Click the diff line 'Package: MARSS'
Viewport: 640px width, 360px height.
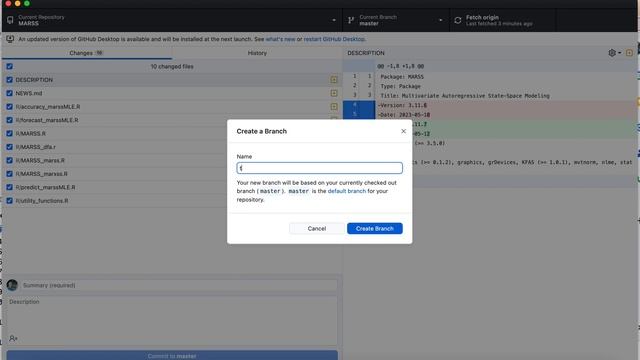click(x=402, y=77)
